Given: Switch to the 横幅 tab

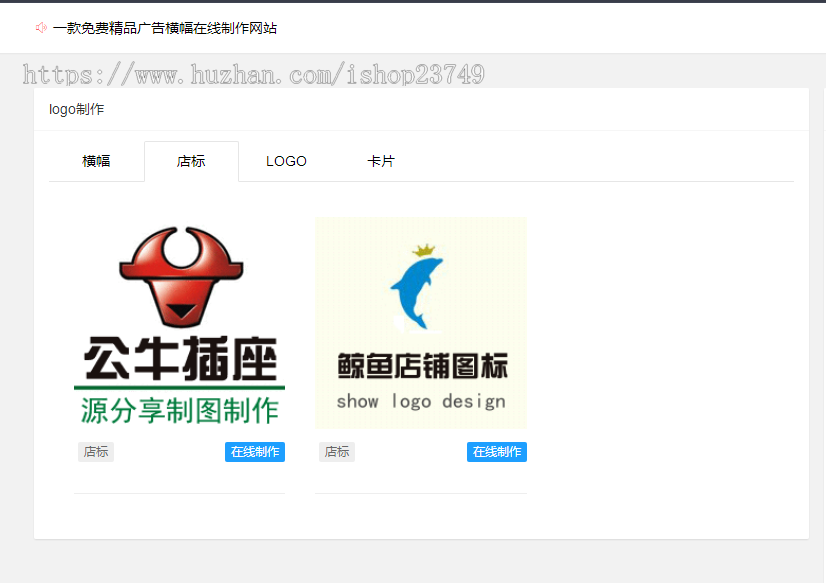Looking at the screenshot, I should coord(96,161).
